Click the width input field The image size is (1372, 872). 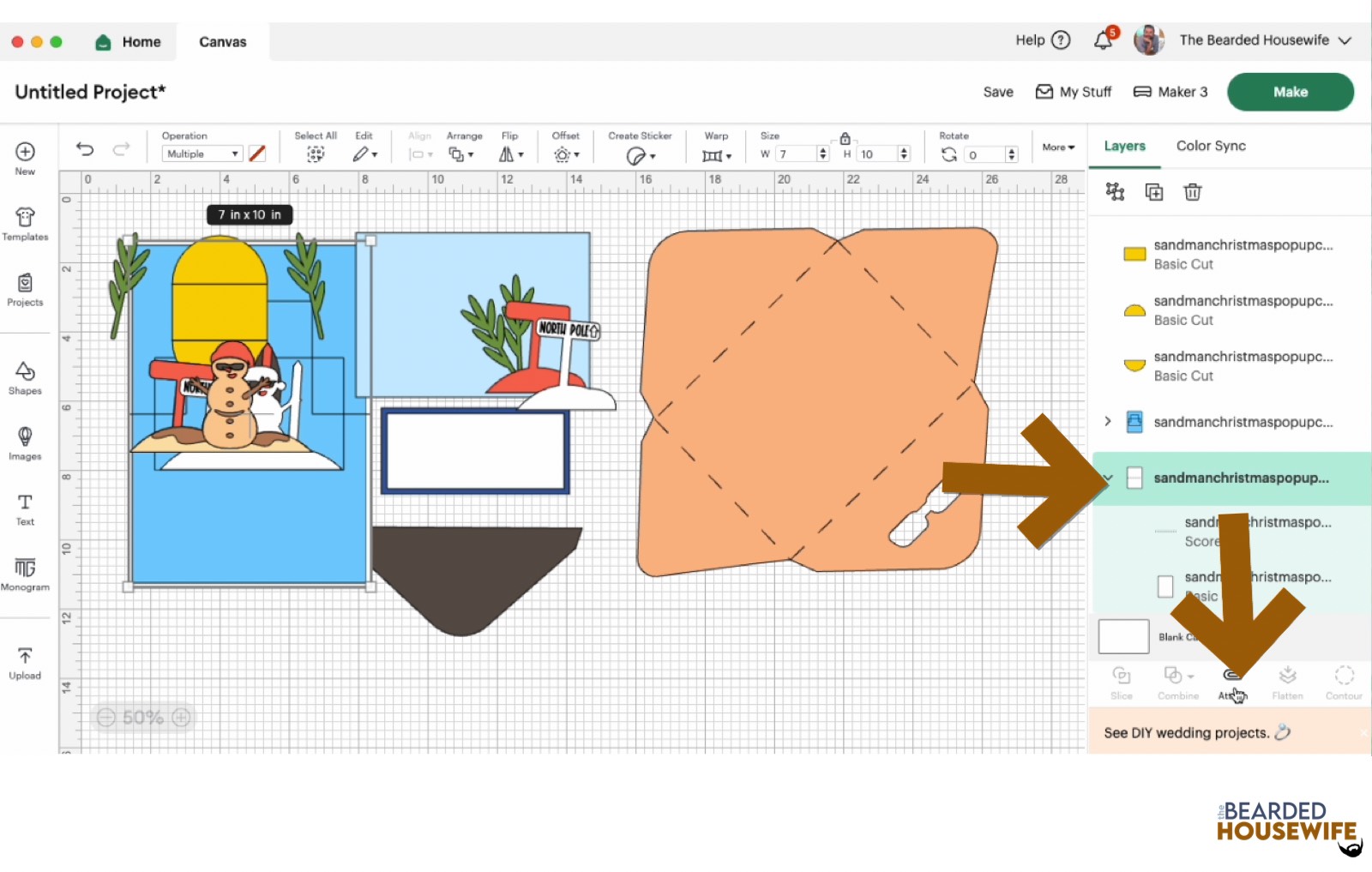[797, 154]
